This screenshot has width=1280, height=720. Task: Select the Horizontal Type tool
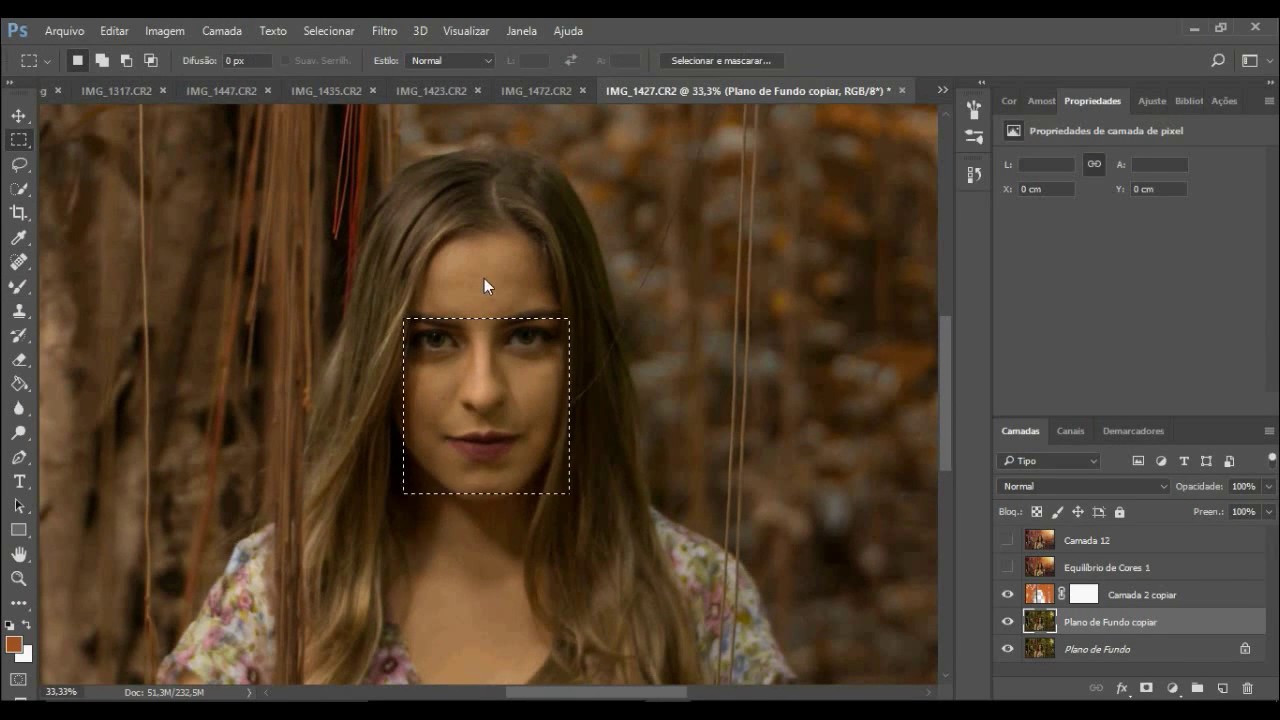[x=19, y=482]
